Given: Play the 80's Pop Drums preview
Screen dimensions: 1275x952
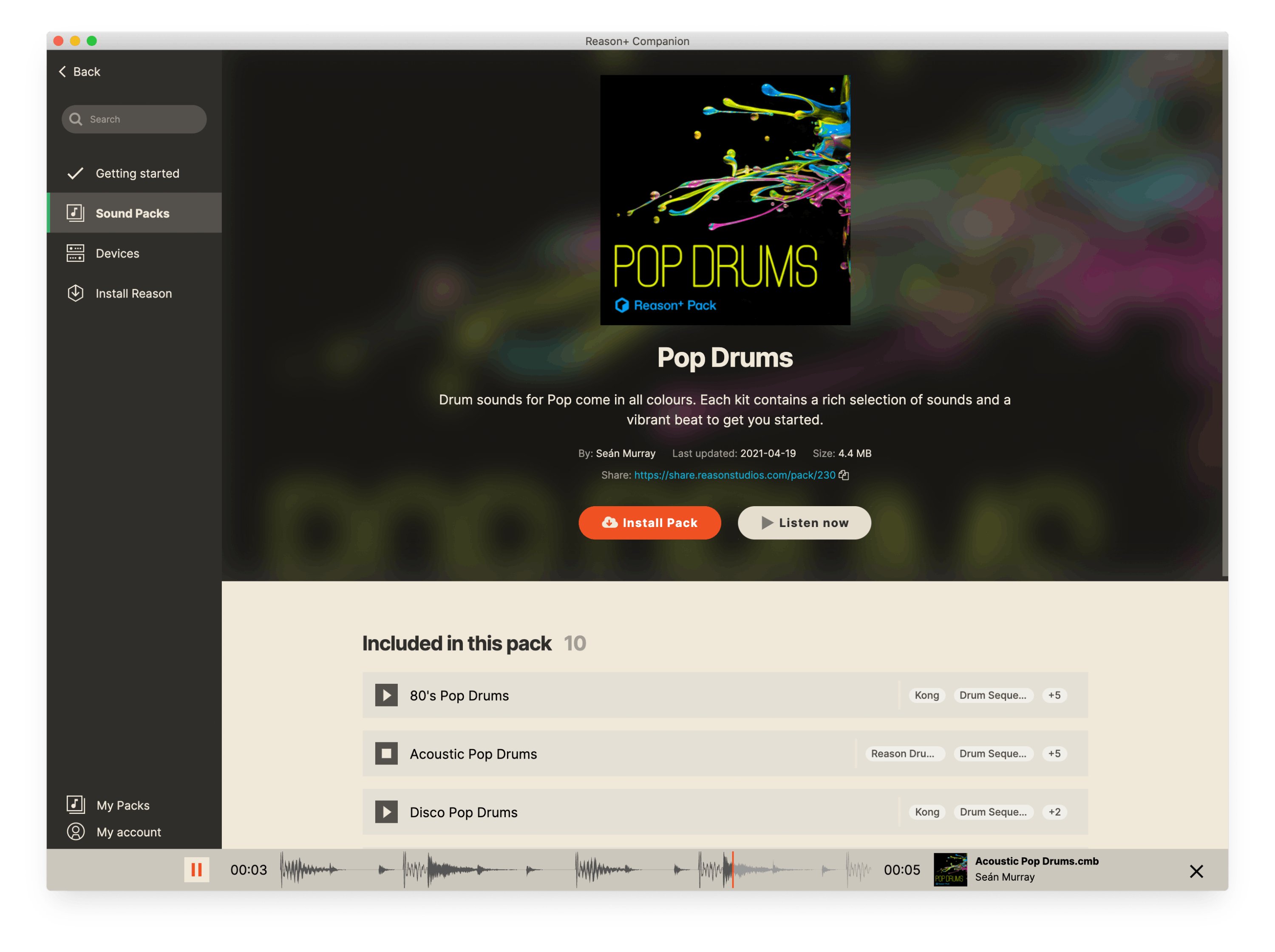Looking at the screenshot, I should pyautogui.click(x=386, y=695).
